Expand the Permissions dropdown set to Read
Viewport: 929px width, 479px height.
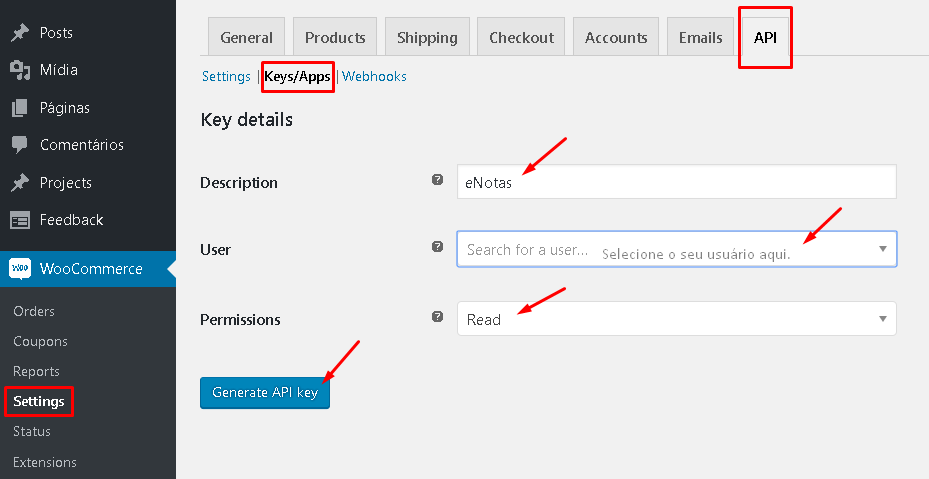click(x=677, y=319)
